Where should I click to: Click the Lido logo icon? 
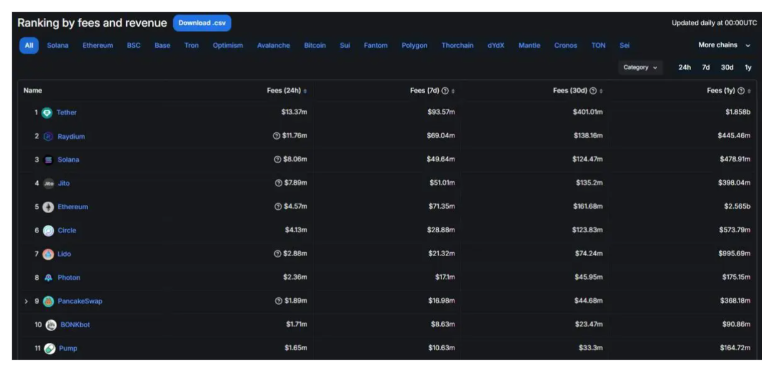48,254
